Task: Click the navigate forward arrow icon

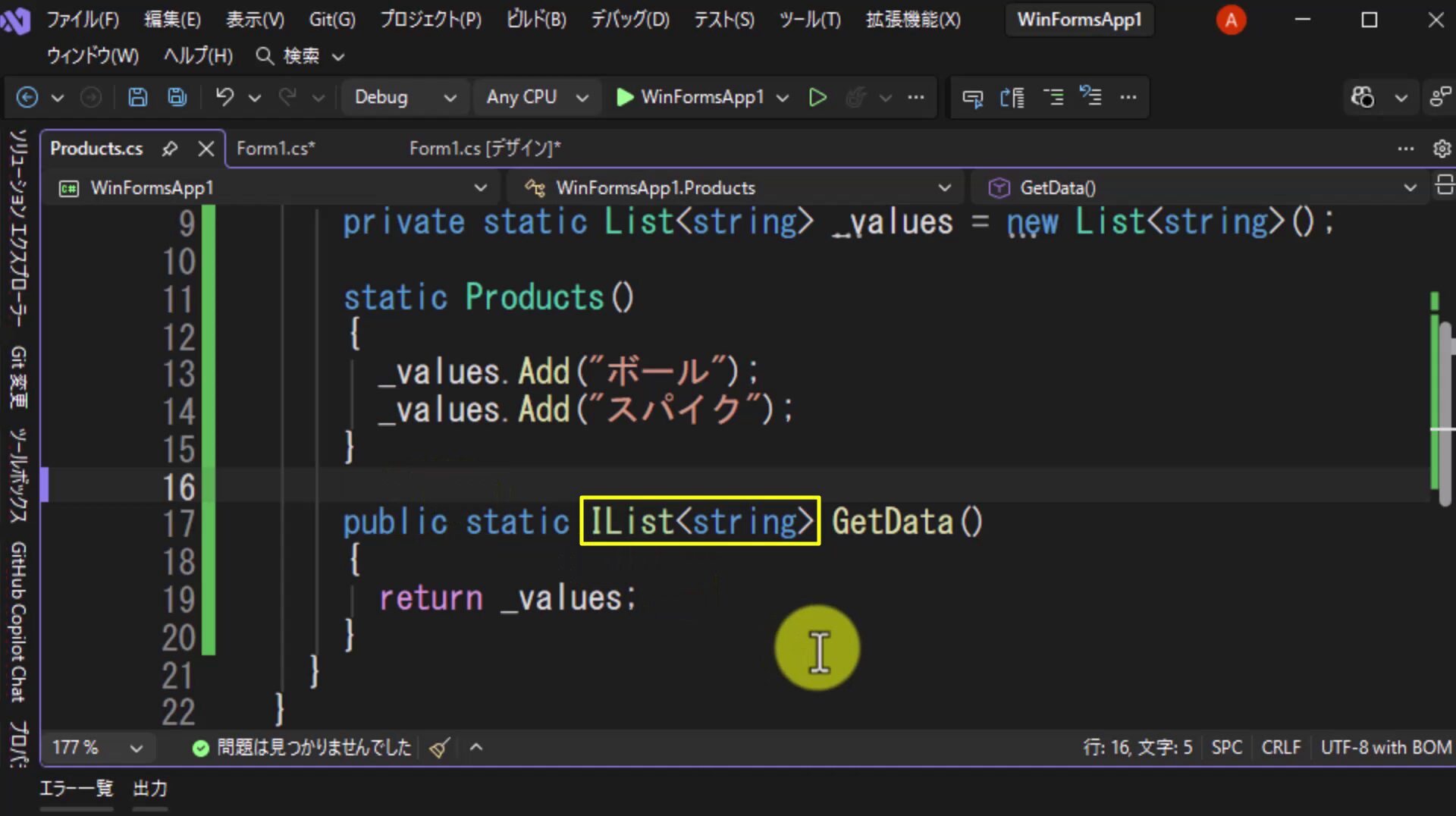Action: [91, 97]
